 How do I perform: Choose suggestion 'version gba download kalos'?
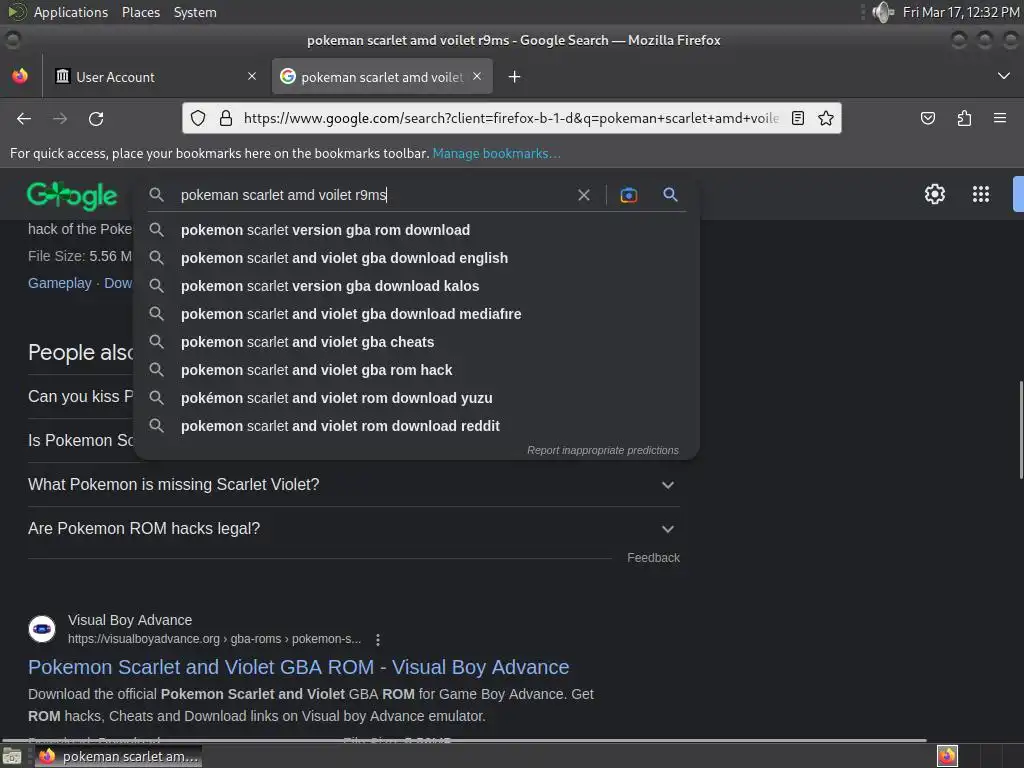417,286
